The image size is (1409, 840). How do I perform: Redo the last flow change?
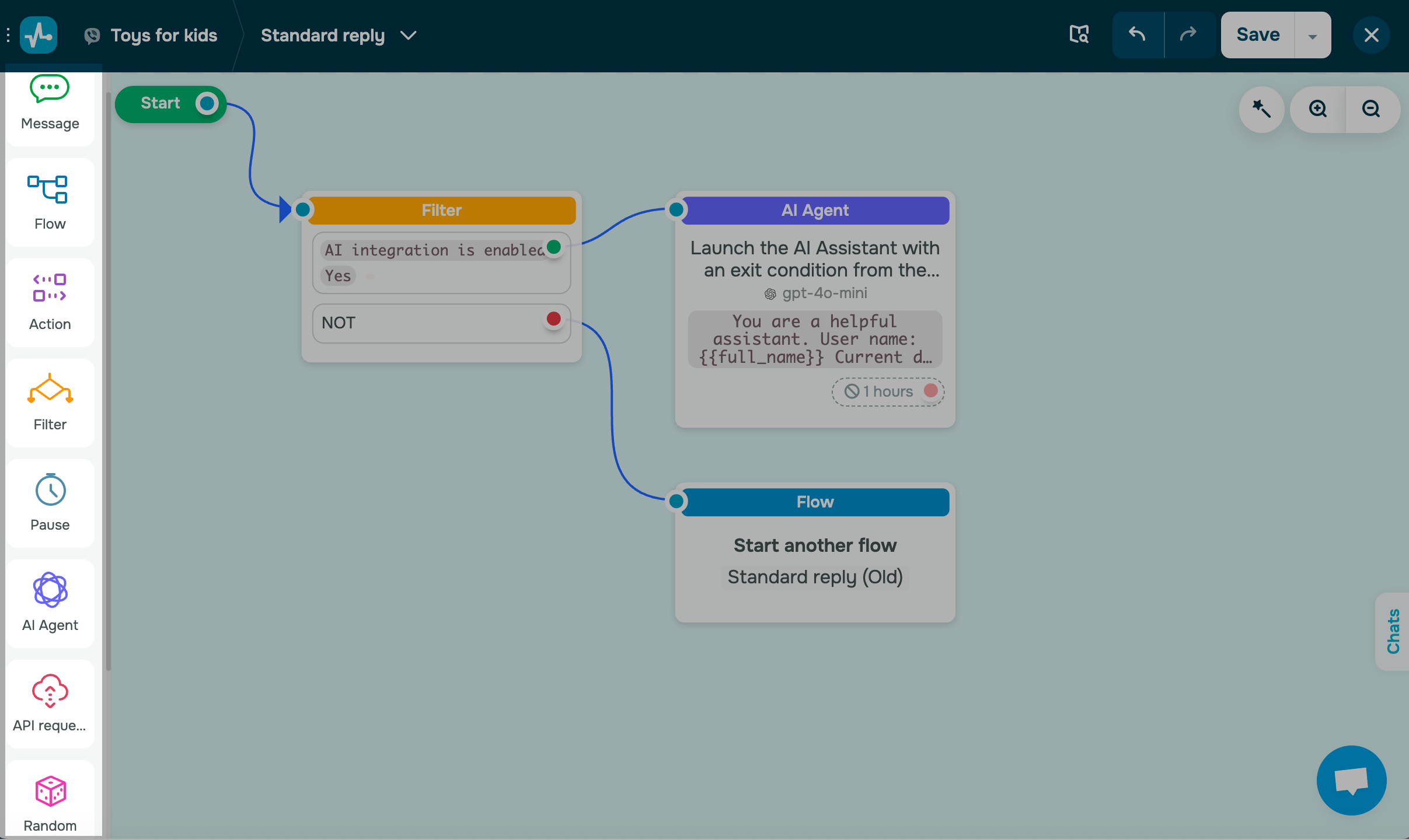[x=1189, y=34]
